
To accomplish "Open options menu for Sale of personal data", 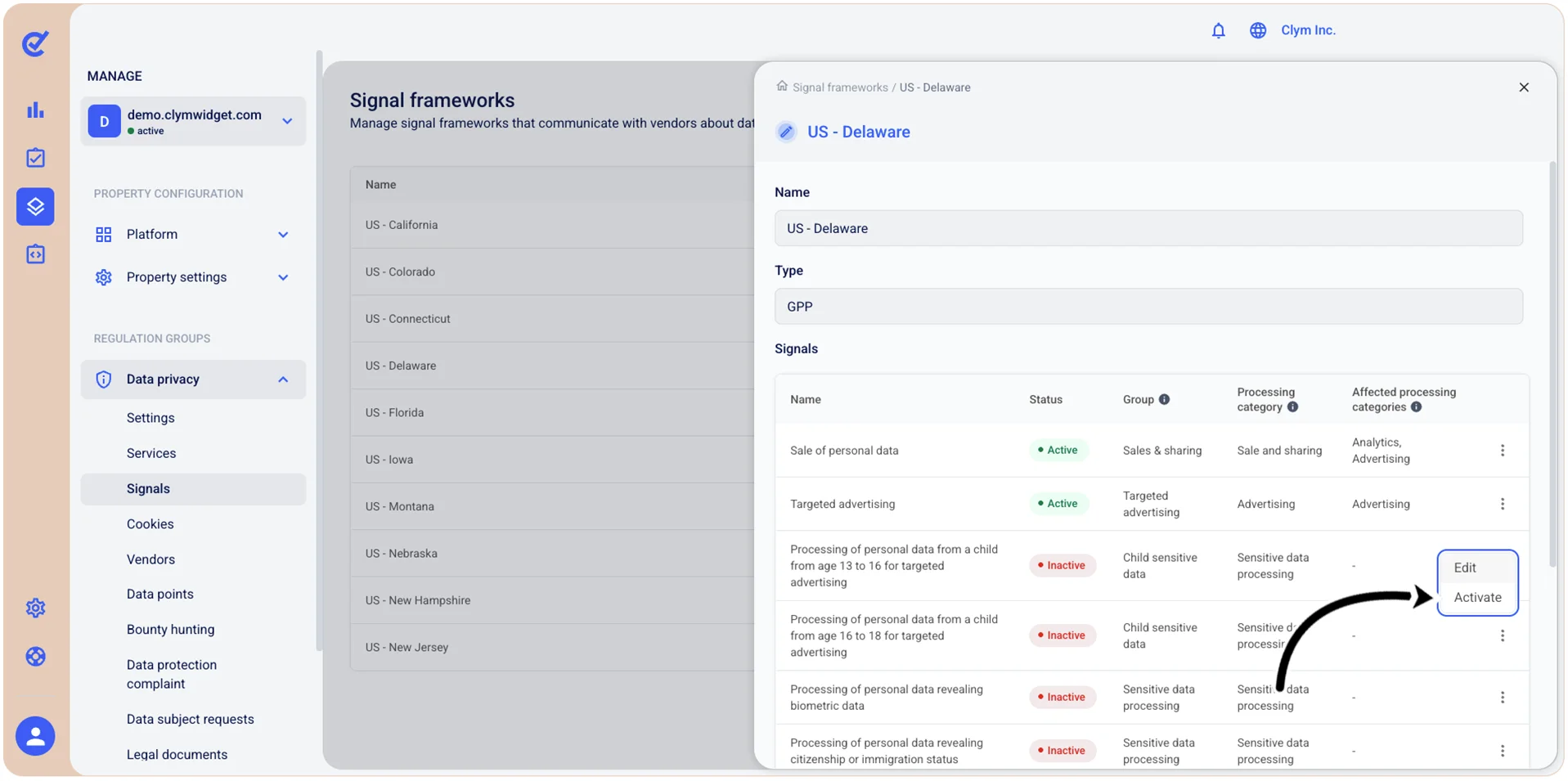I will (x=1503, y=451).
